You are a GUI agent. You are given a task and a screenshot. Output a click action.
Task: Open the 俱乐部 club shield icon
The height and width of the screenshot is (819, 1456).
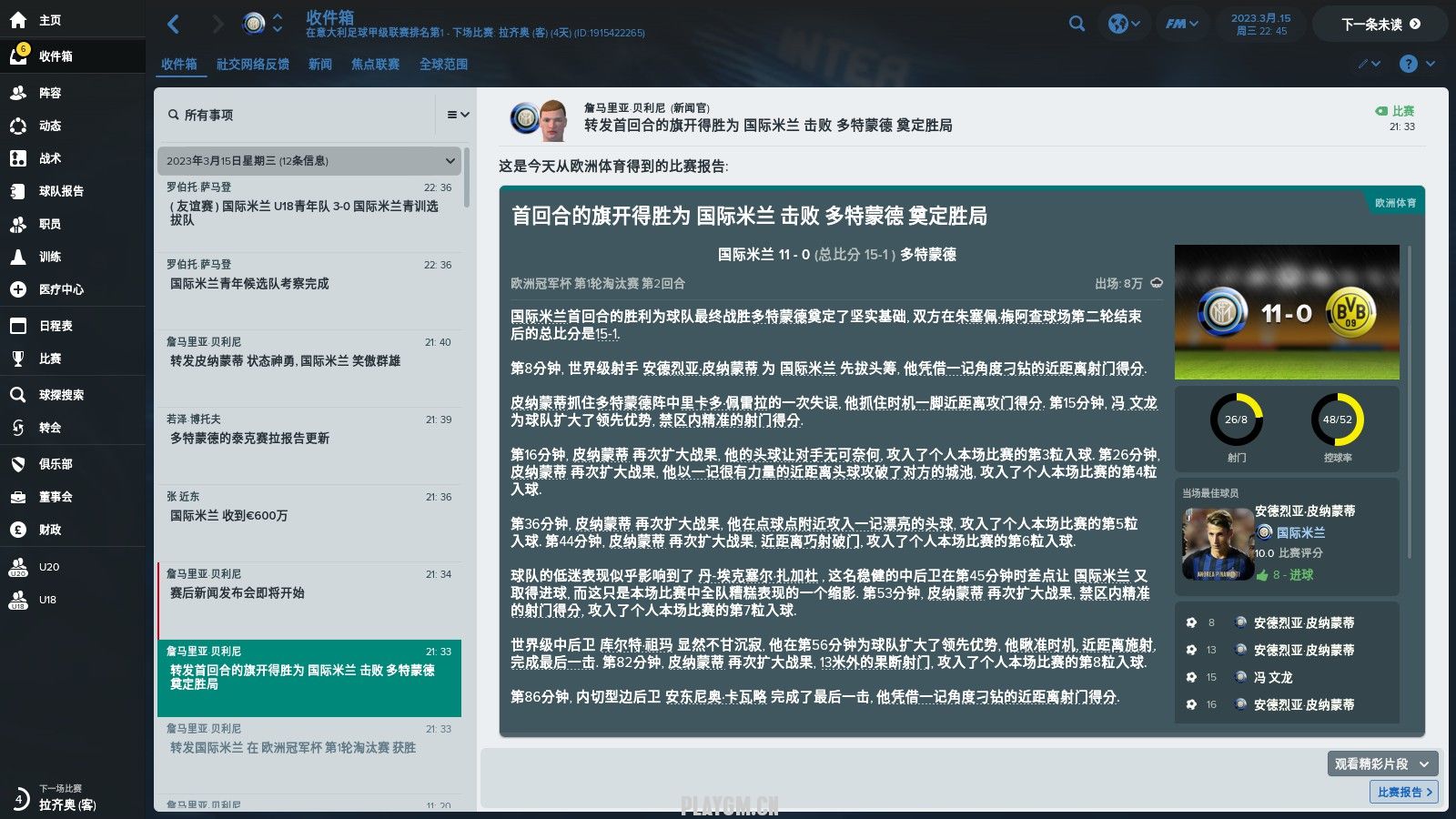tap(18, 464)
